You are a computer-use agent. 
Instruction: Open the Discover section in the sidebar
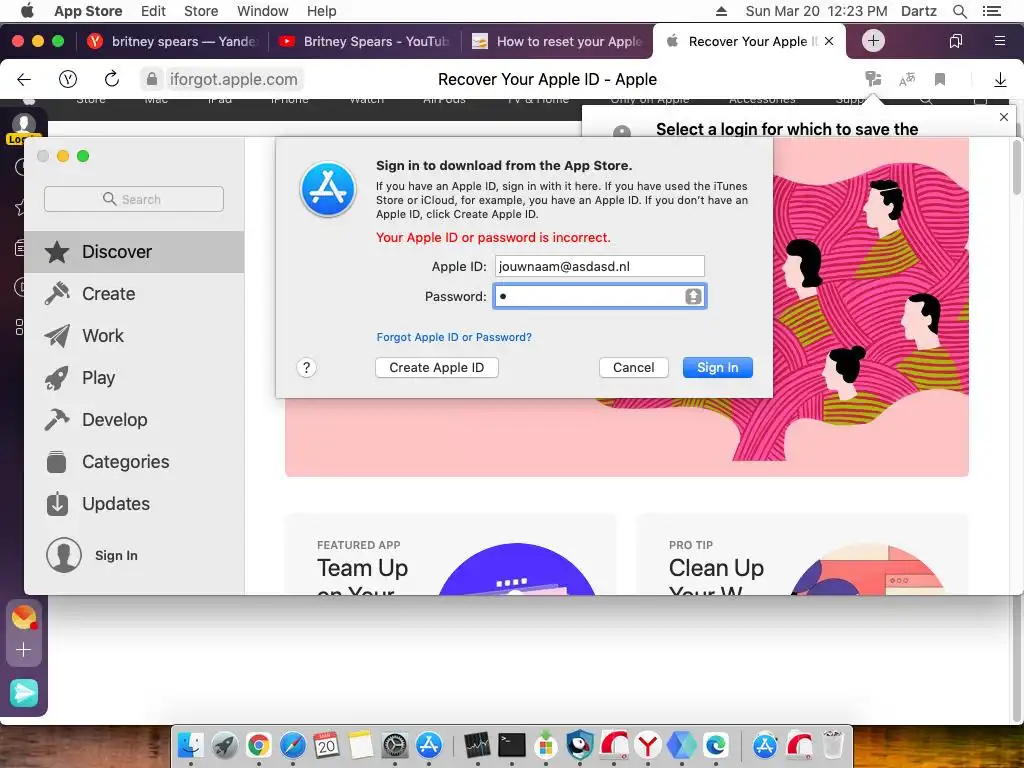point(134,251)
